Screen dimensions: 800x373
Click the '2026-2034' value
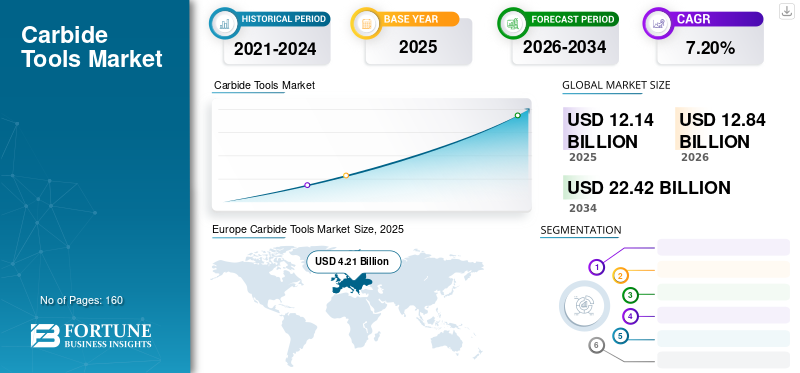tap(564, 47)
